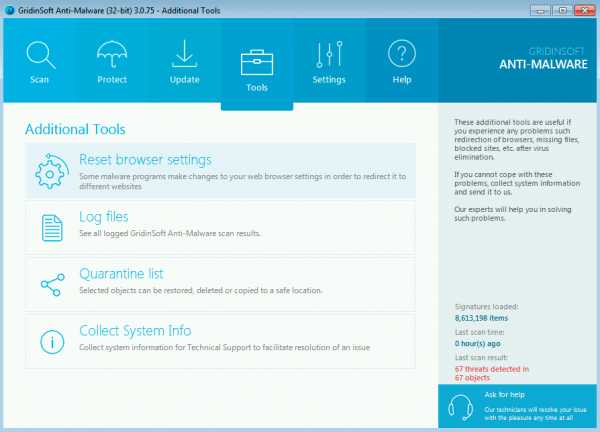Click the 'Last scan time:' label
The height and width of the screenshot is (432, 600).
pos(479,332)
